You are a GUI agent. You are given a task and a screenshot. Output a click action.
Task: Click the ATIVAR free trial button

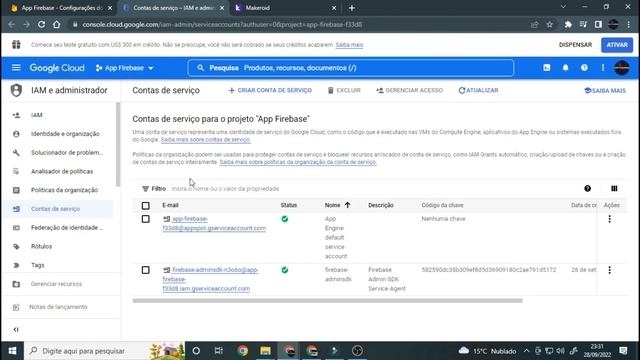(617, 44)
